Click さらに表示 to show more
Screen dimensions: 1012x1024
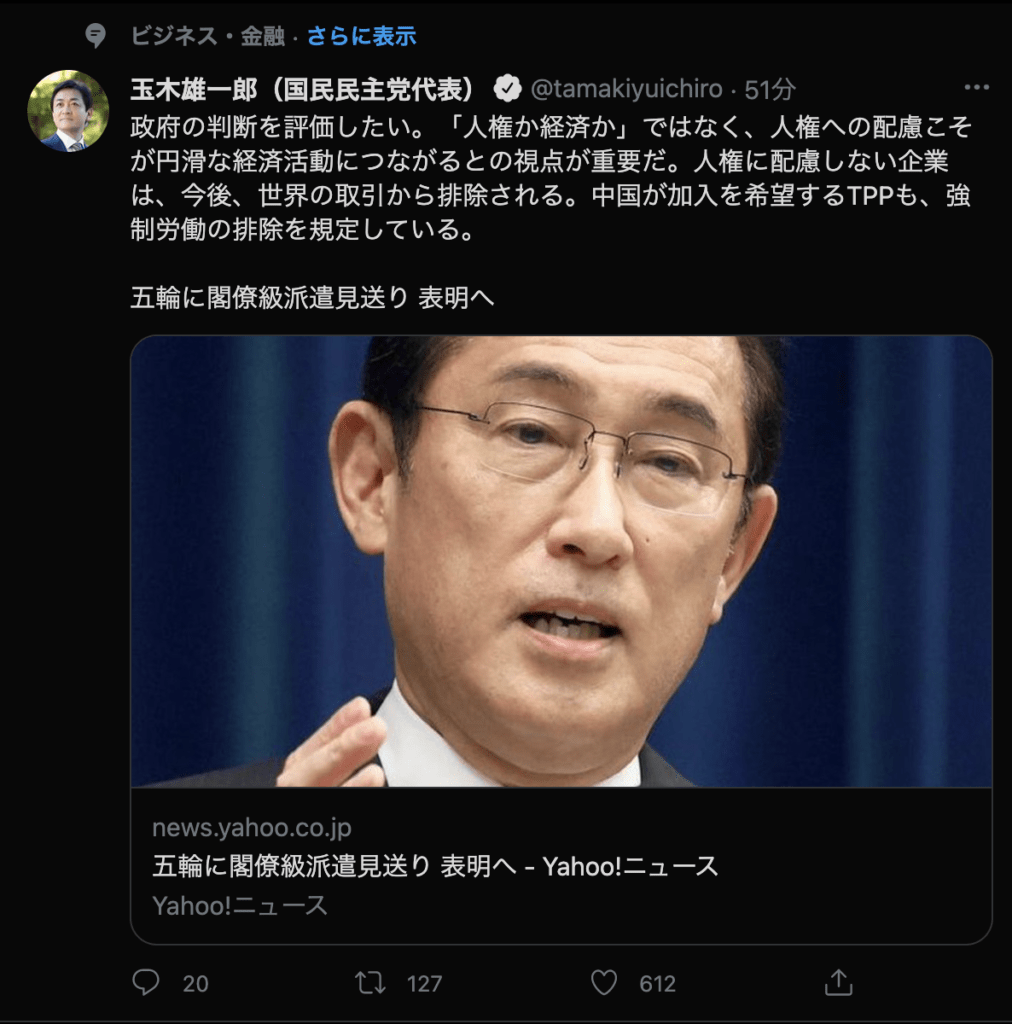click(361, 36)
